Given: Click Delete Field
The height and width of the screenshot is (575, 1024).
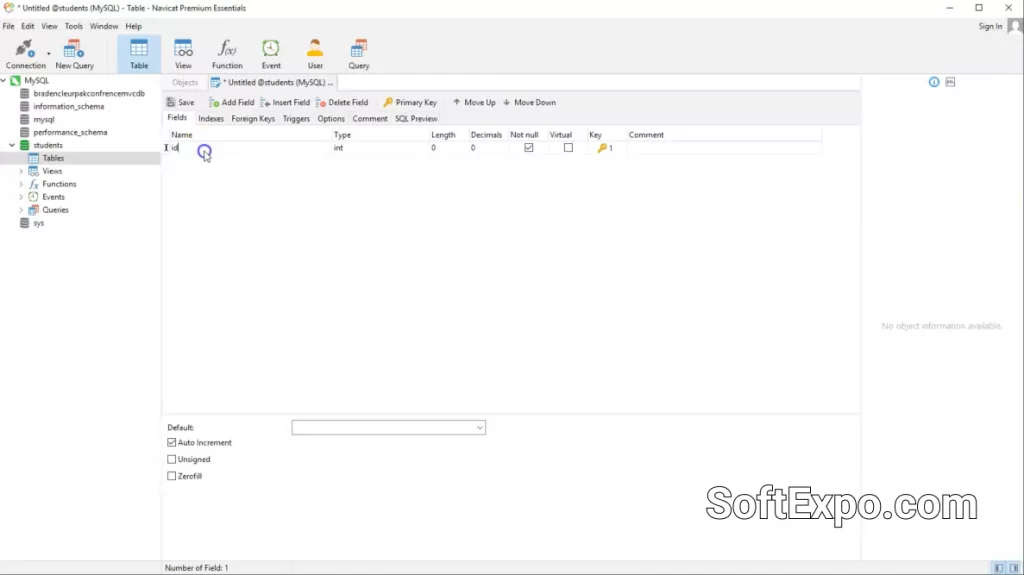Looking at the screenshot, I should click(342, 103).
